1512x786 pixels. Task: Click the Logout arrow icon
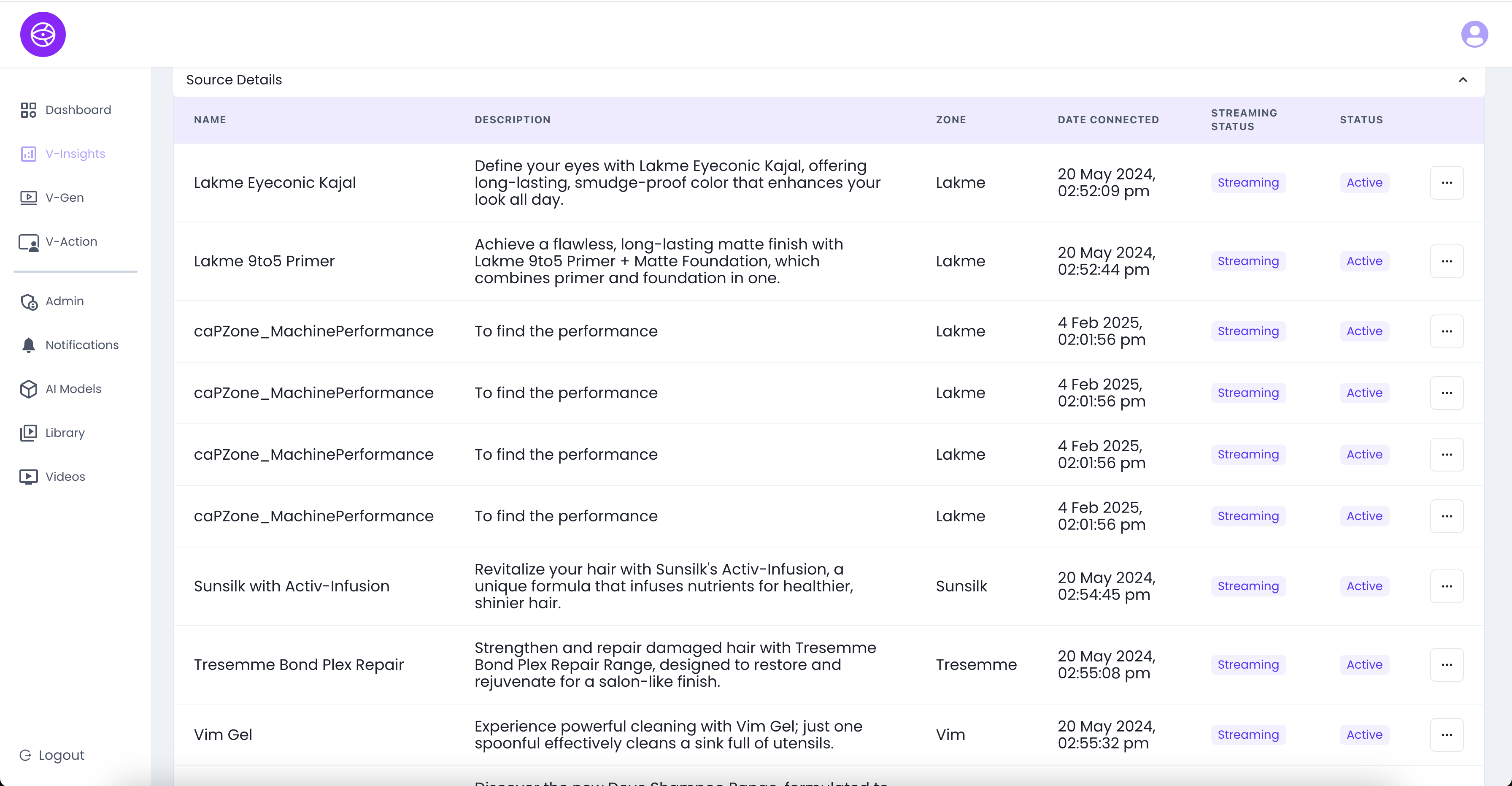(25, 755)
